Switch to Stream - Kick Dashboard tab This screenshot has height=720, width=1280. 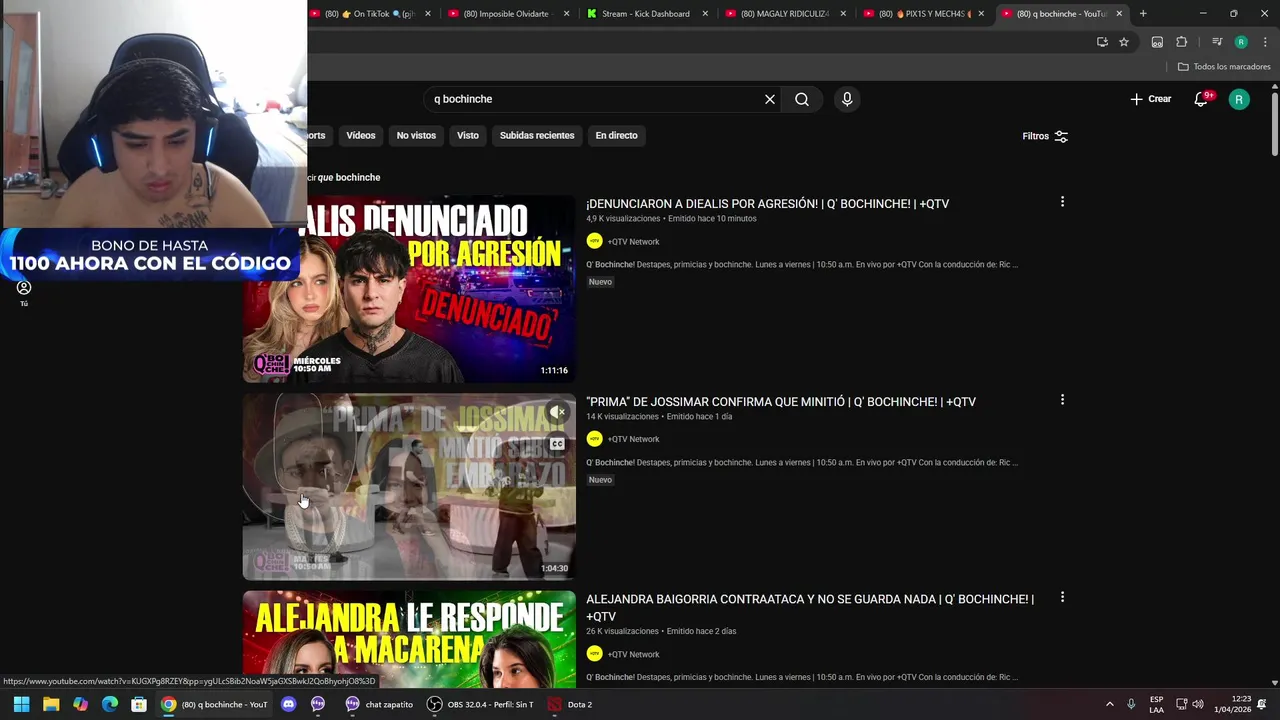[x=646, y=14]
